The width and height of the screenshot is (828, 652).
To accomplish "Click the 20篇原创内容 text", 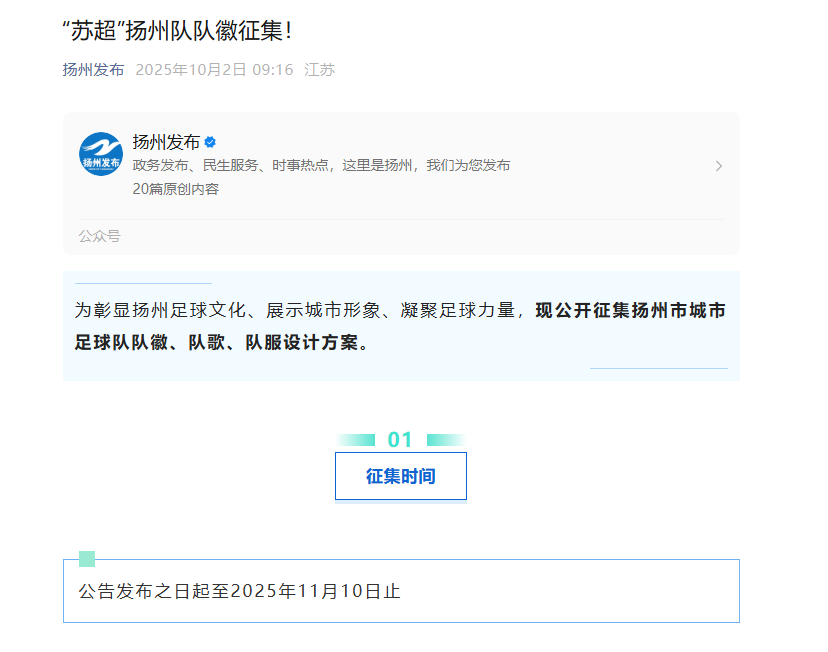I will (x=175, y=189).
